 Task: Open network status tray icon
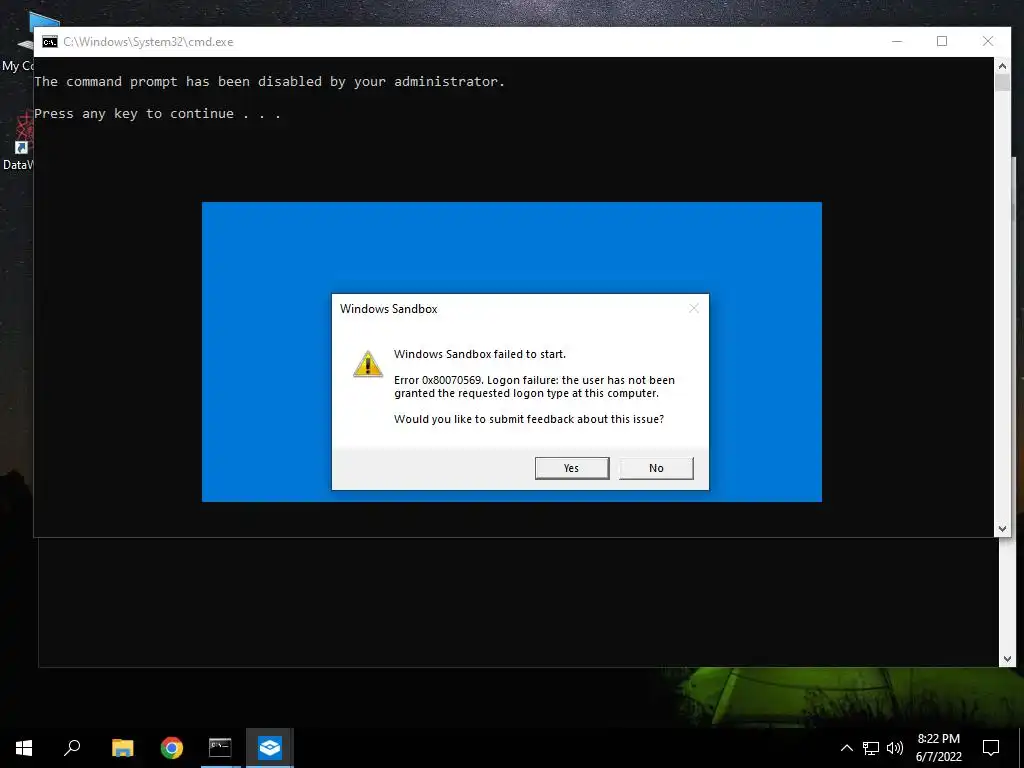coord(871,748)
